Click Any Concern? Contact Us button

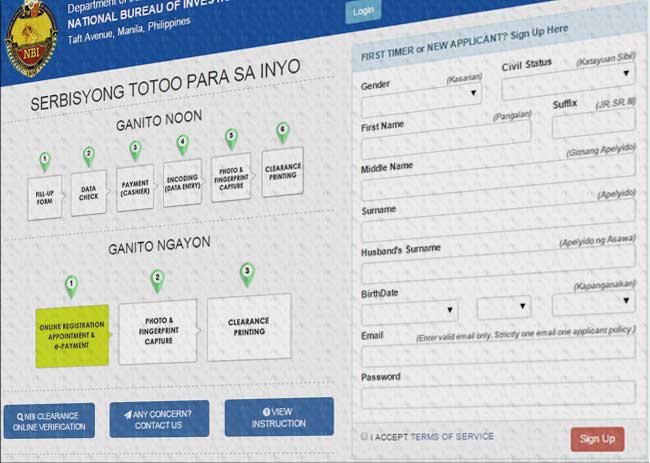(x=159, y=419)
